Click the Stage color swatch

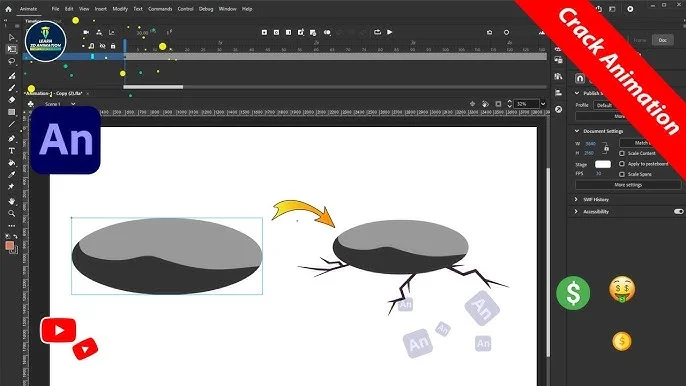[x=602, y=164]
